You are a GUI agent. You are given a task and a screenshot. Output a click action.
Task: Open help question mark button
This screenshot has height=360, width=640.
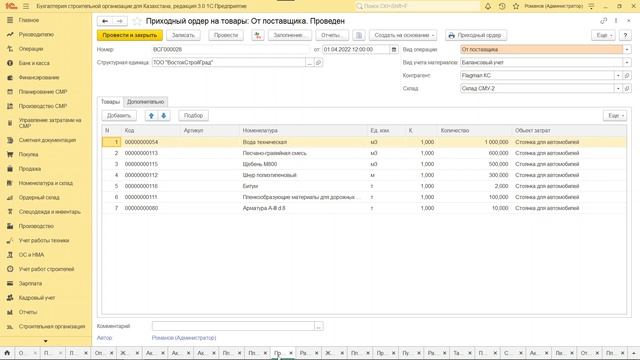(x=625, y=36)
